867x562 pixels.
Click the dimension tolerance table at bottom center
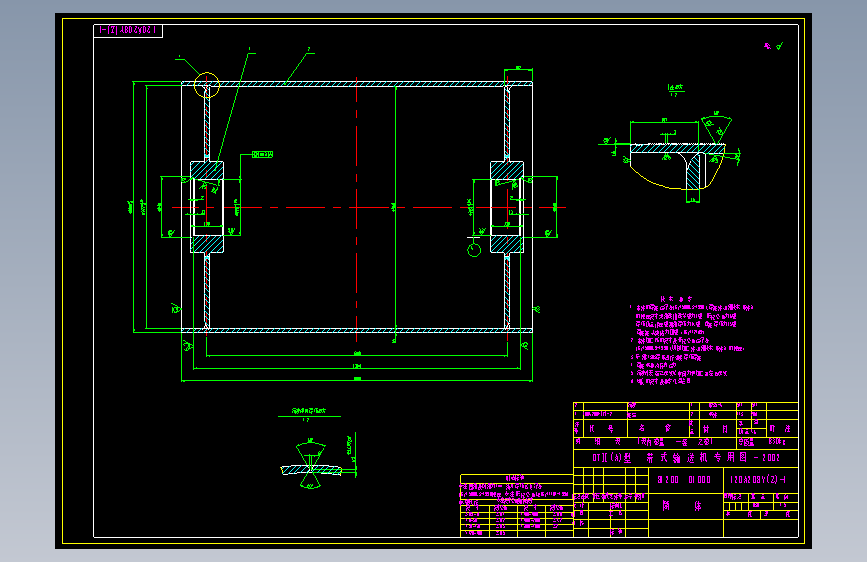pos(516,506)
